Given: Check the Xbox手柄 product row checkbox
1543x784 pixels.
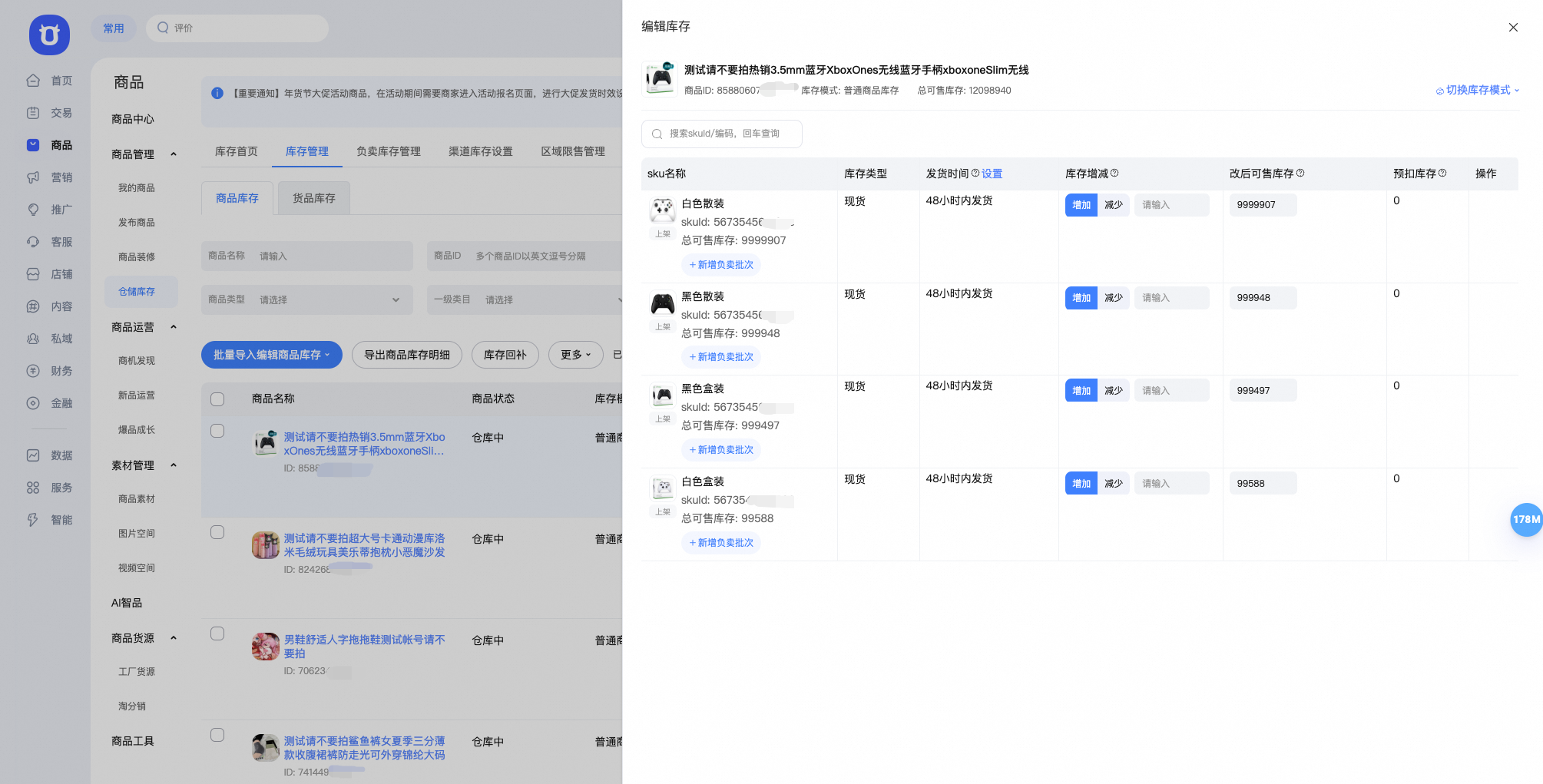Looking at the screenshot, I should coord(217,431).
